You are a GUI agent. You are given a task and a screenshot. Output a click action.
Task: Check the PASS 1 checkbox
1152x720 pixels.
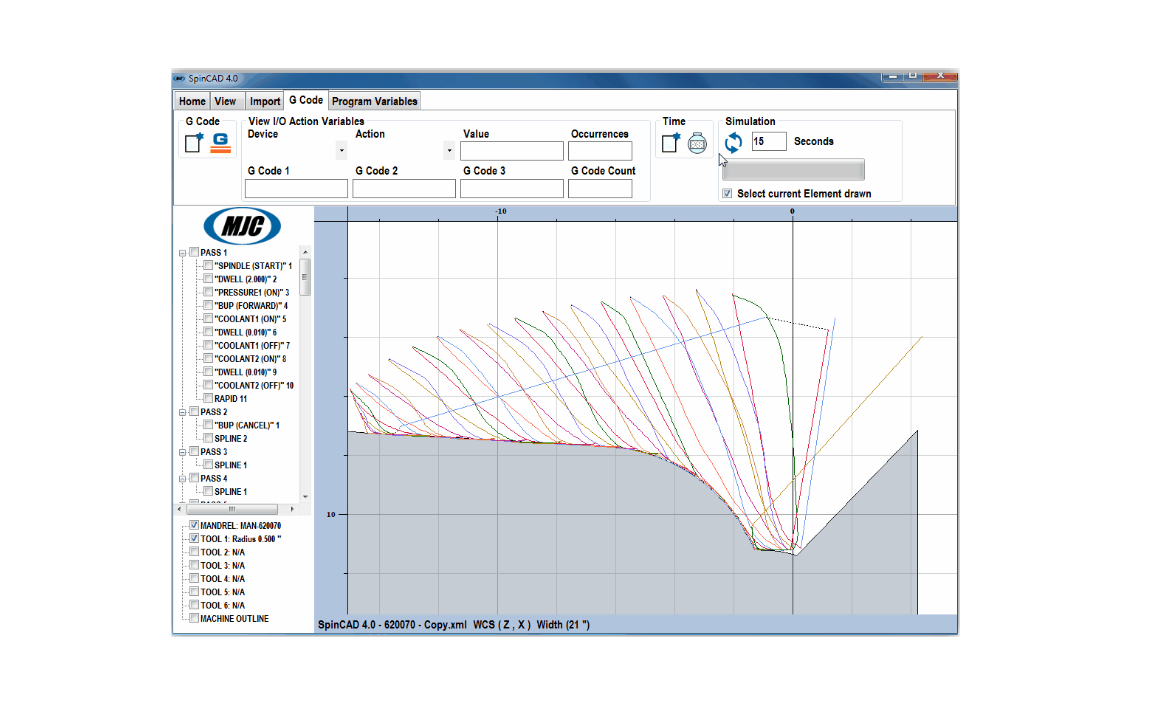click(x=194, y=252)
